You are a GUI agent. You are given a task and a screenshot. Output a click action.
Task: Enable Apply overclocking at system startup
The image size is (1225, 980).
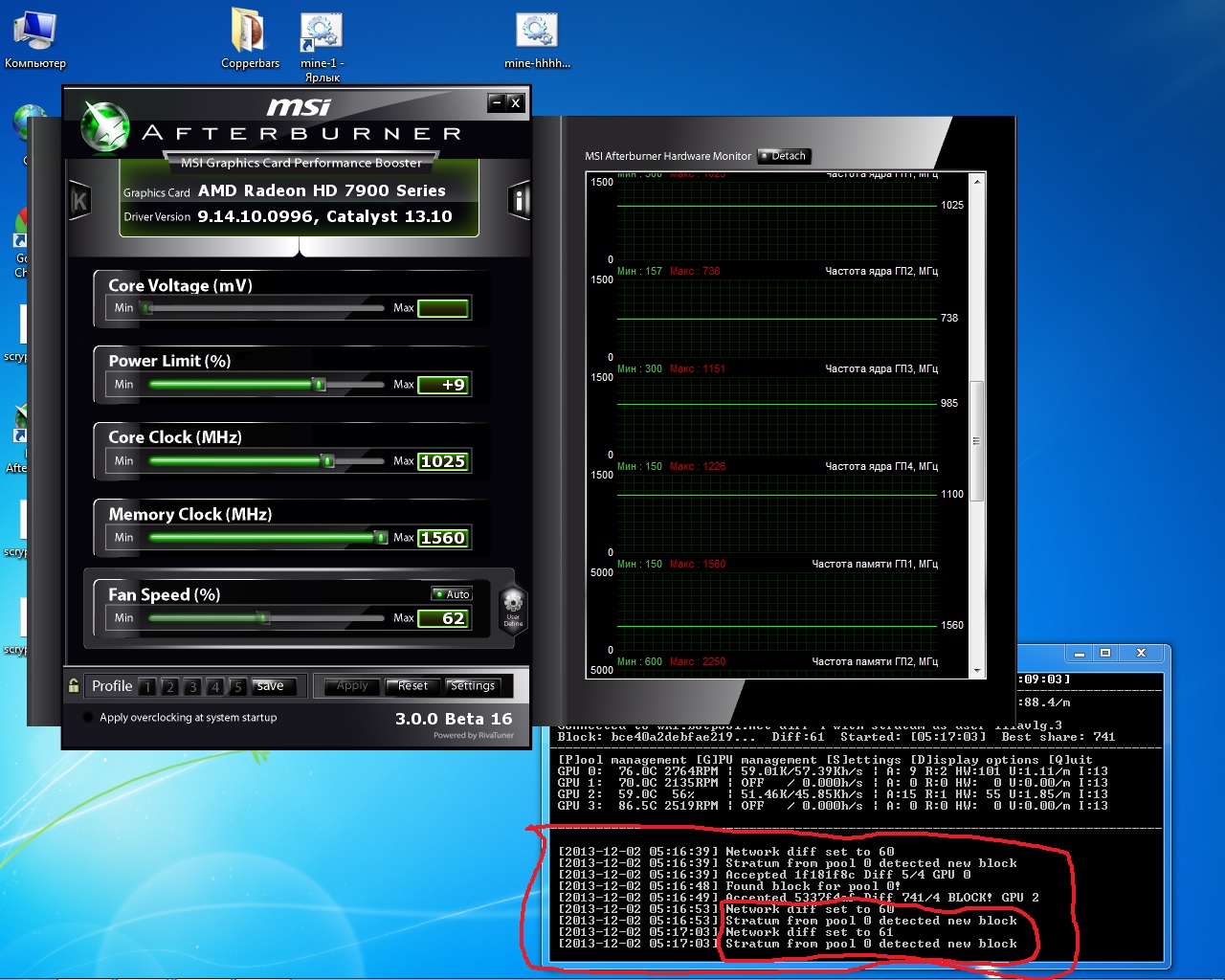tap(89, 717)
